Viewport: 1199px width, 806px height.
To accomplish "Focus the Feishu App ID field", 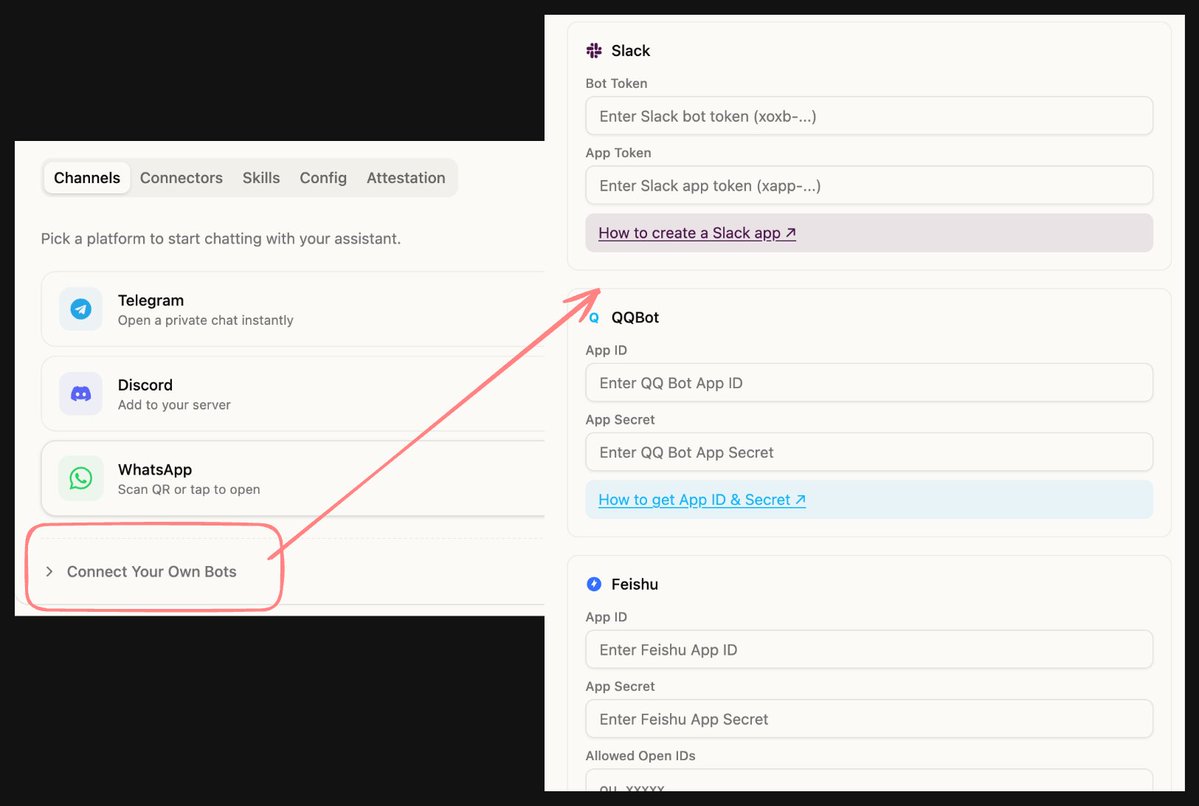I will [x=869, y=650].
